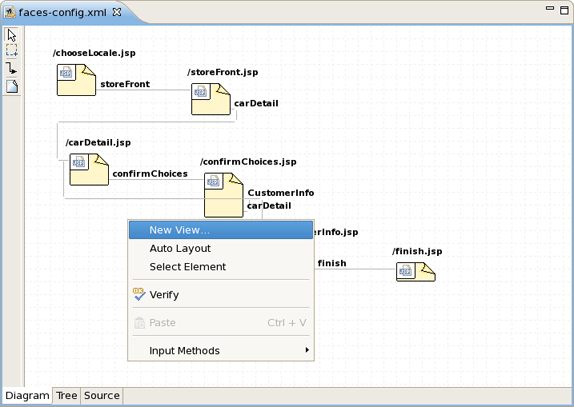This screenshot has height=407, width=574.
Task: Click the storeFront transition label
Action: click(x=125, y=84)
